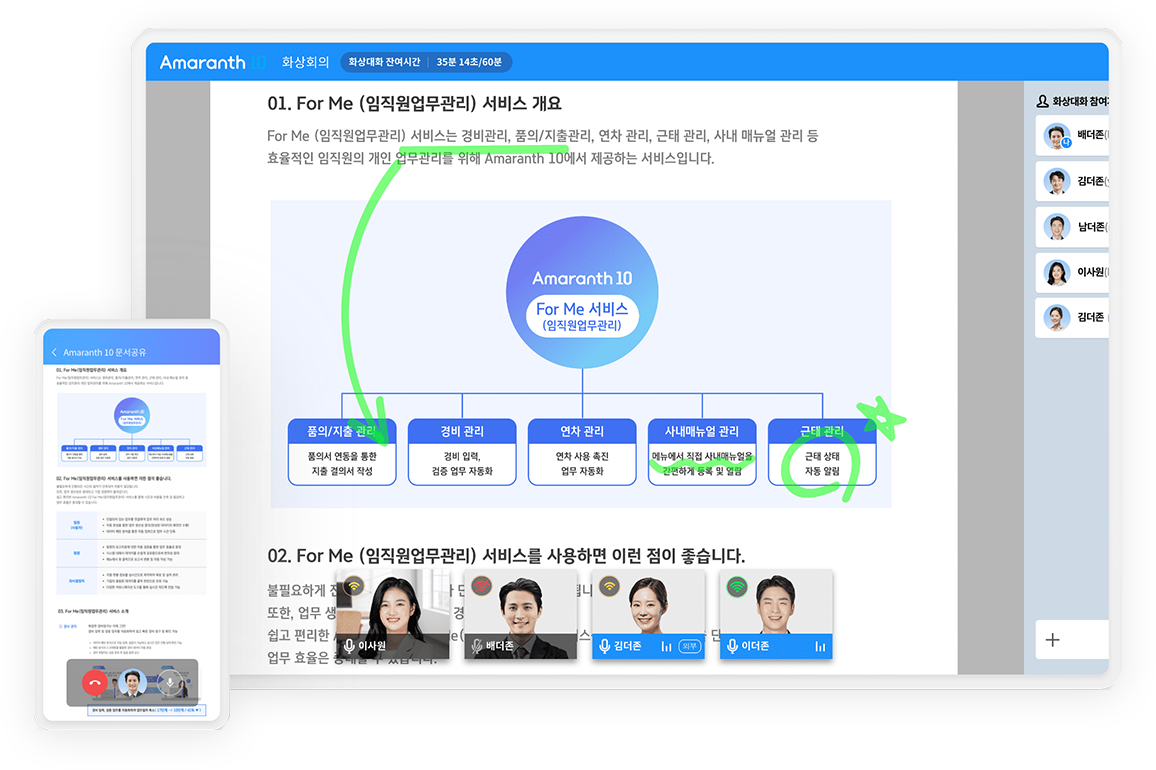Click the volume level bars on 이더존's tile
This screenshot has height=770, width=1156.
point(820,647)
